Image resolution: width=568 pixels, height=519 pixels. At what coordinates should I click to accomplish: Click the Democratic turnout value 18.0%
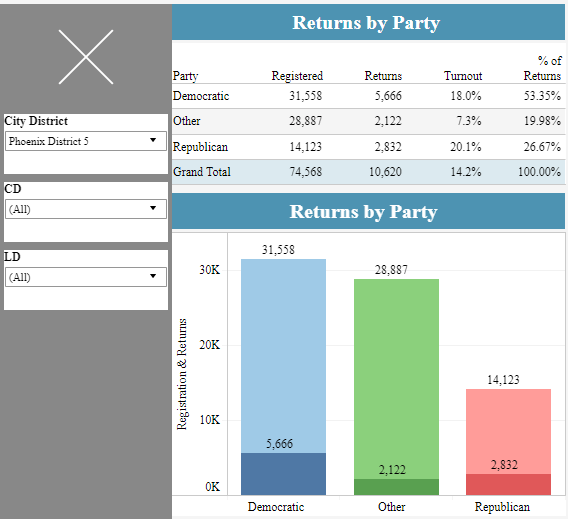[466, 96]
